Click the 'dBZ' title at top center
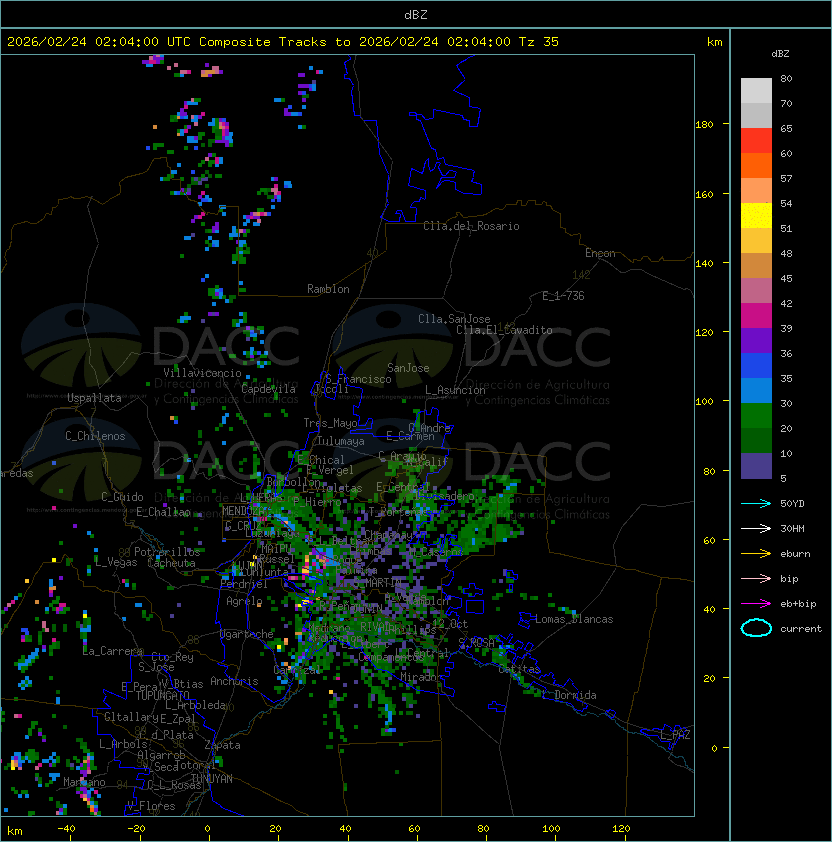 coord(416,15)
